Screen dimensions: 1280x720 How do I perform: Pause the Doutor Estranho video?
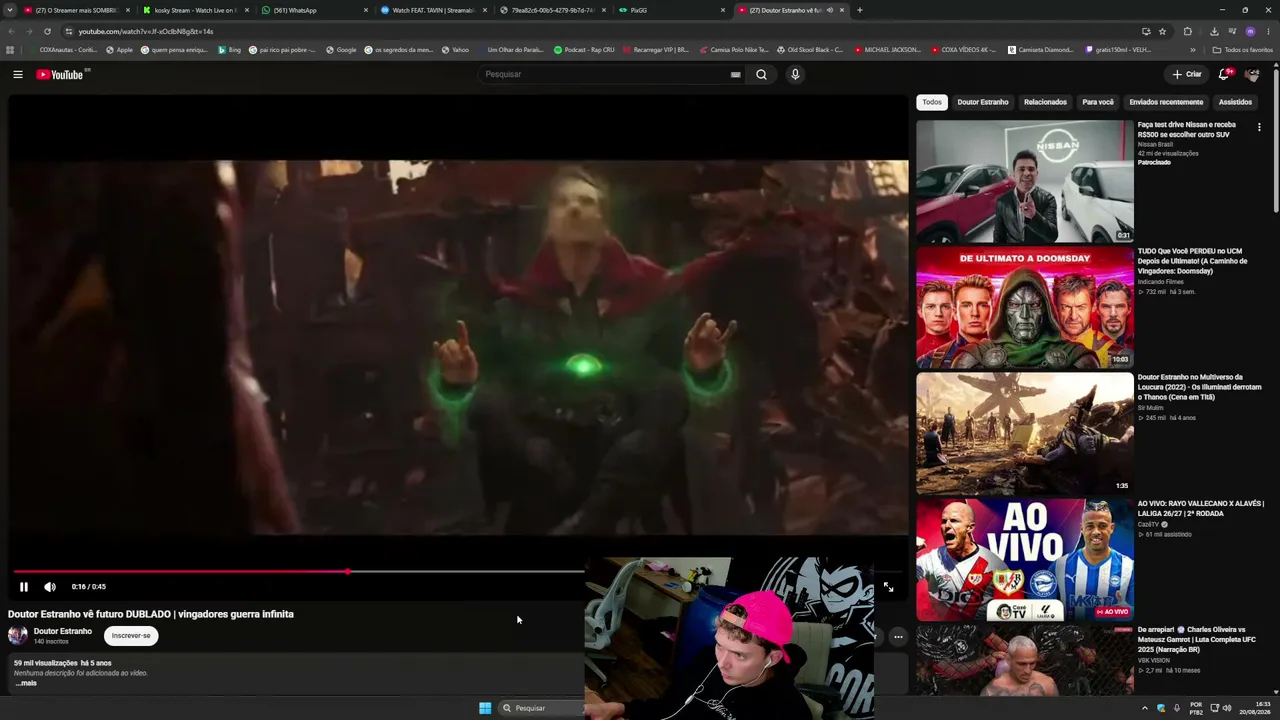(x=24, y=587)
